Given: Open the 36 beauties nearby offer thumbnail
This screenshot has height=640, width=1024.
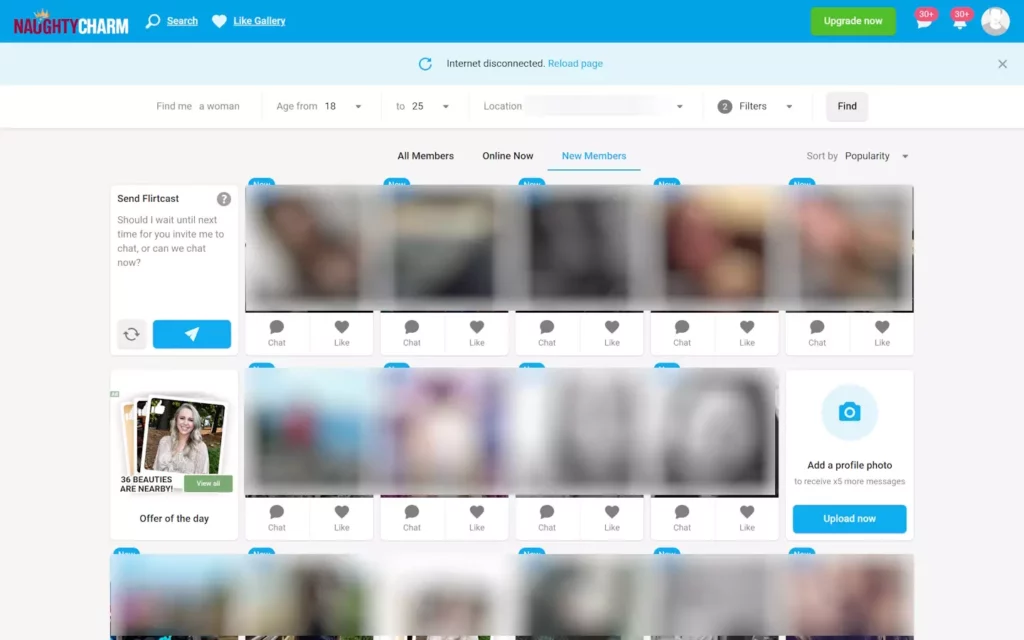Looking at the screenshot, I should coord(174,443).
